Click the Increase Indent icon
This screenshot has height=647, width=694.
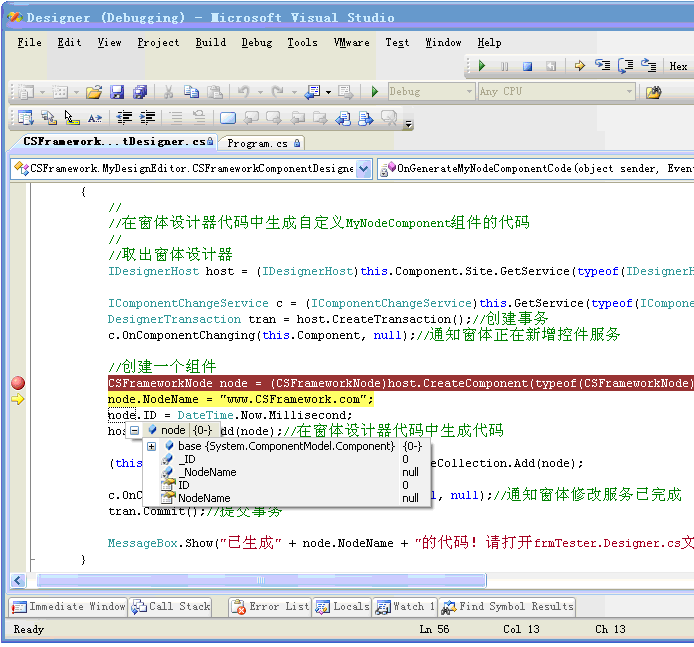[148, 118]
